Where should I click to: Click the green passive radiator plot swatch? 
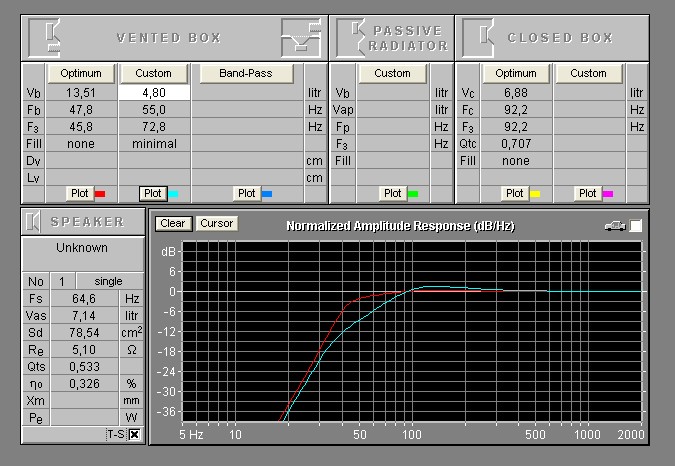coord(413,193)
